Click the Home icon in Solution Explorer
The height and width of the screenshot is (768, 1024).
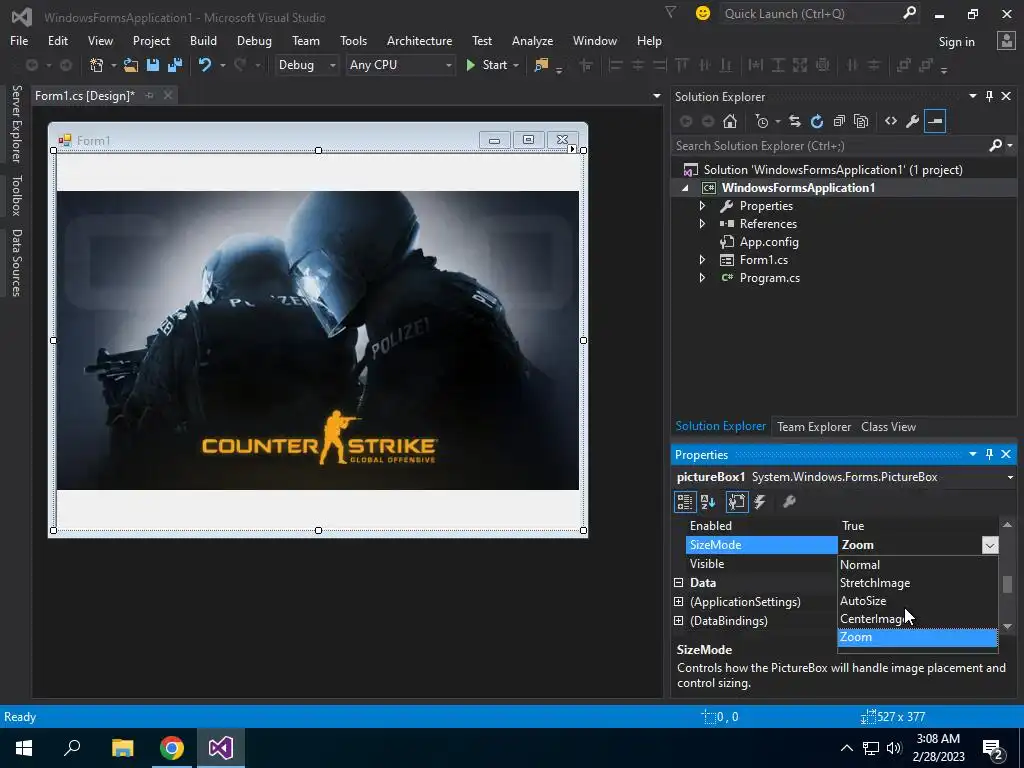click(x=730, y=121)
